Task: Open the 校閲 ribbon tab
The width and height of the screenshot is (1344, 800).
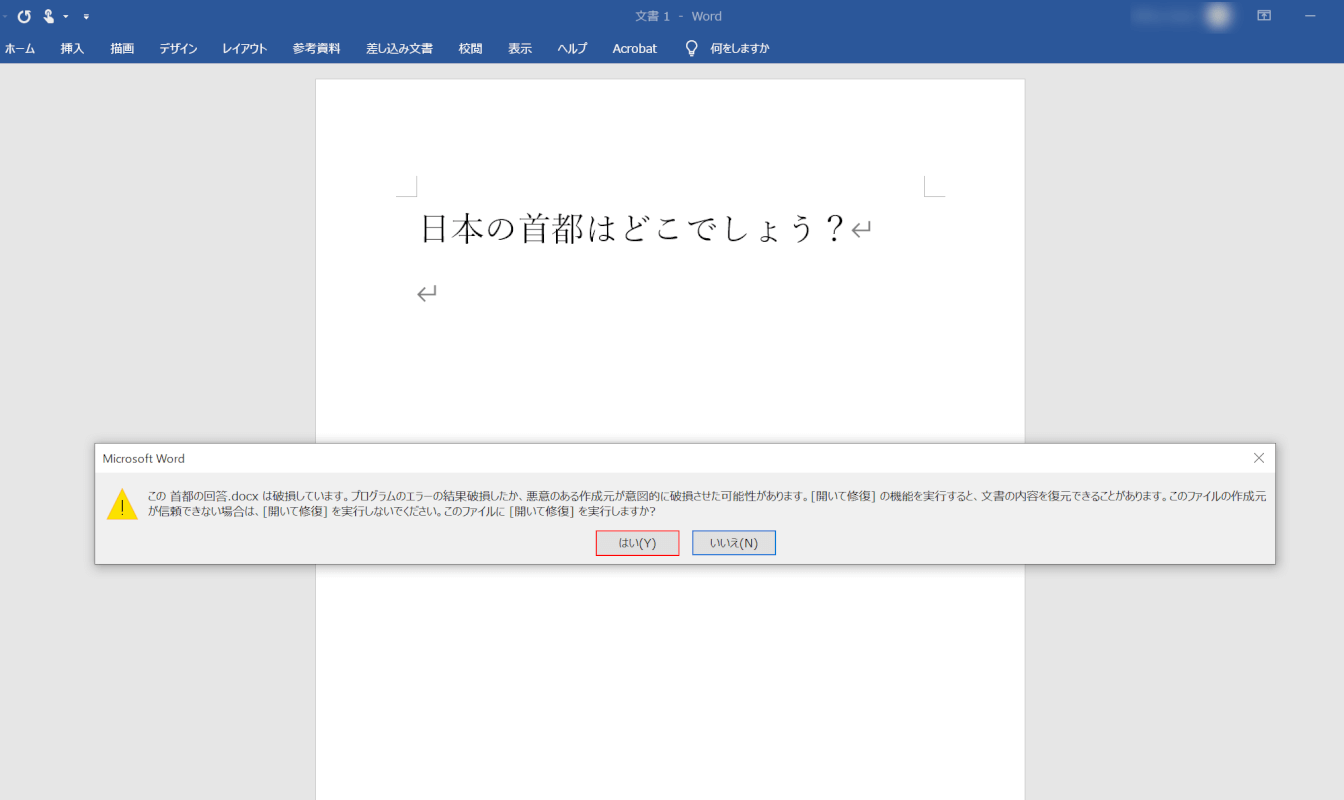Action: pyautogui.click(x=470, y=48)
